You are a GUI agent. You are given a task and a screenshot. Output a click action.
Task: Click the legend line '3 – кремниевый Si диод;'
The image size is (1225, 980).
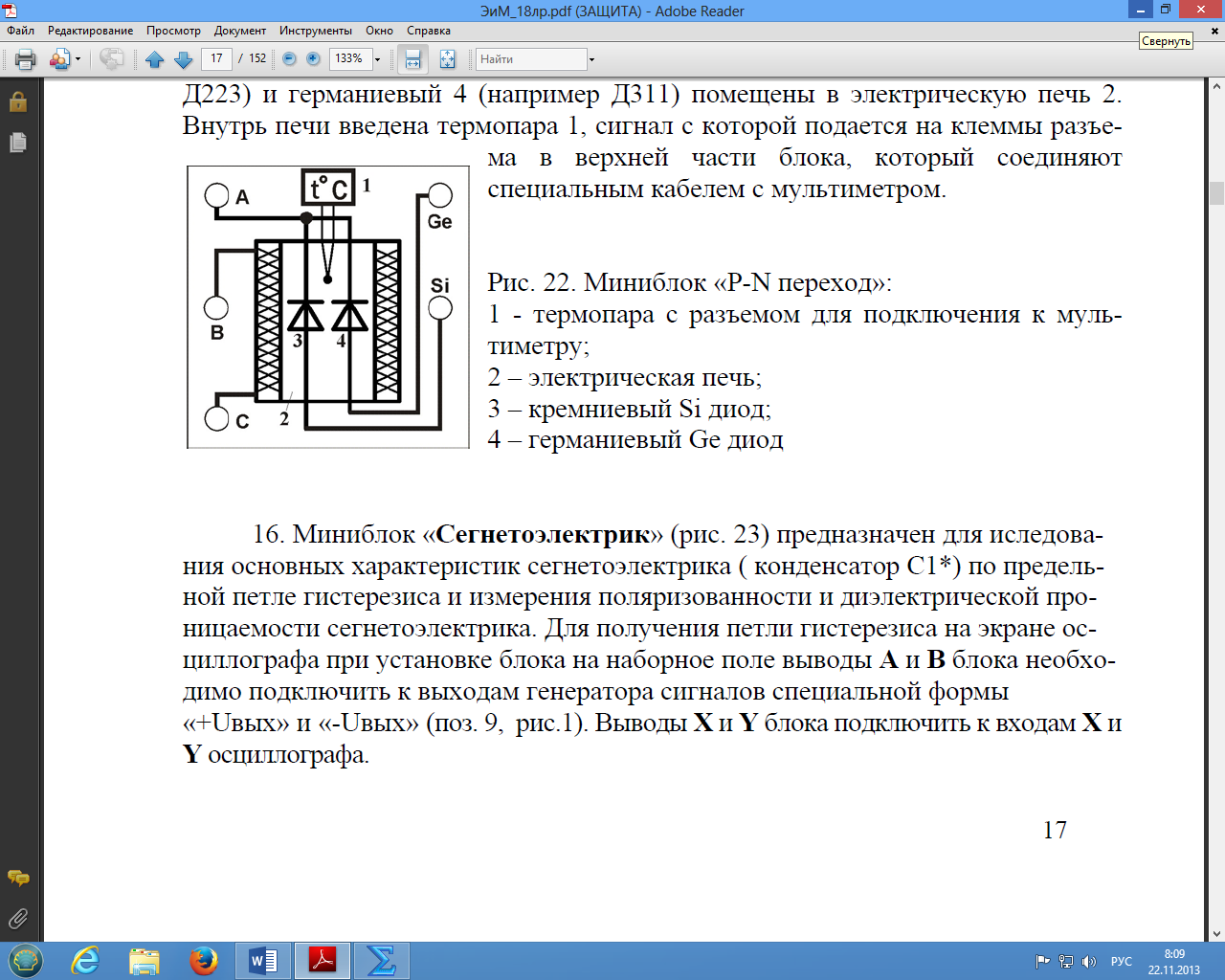pyautogui.click(x=630, y=409)
